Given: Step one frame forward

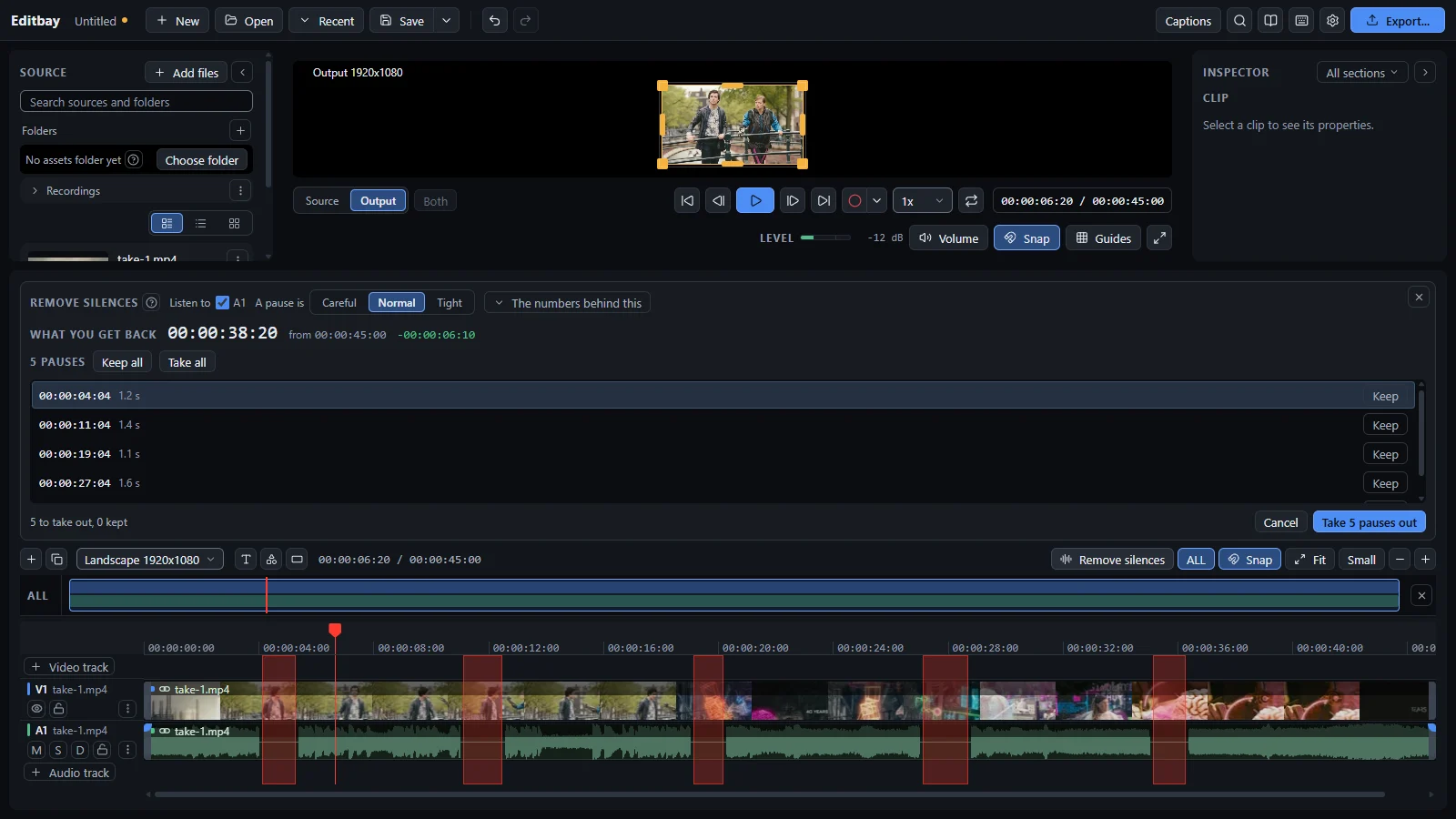Looking at the screenshot, I should 793,201.
